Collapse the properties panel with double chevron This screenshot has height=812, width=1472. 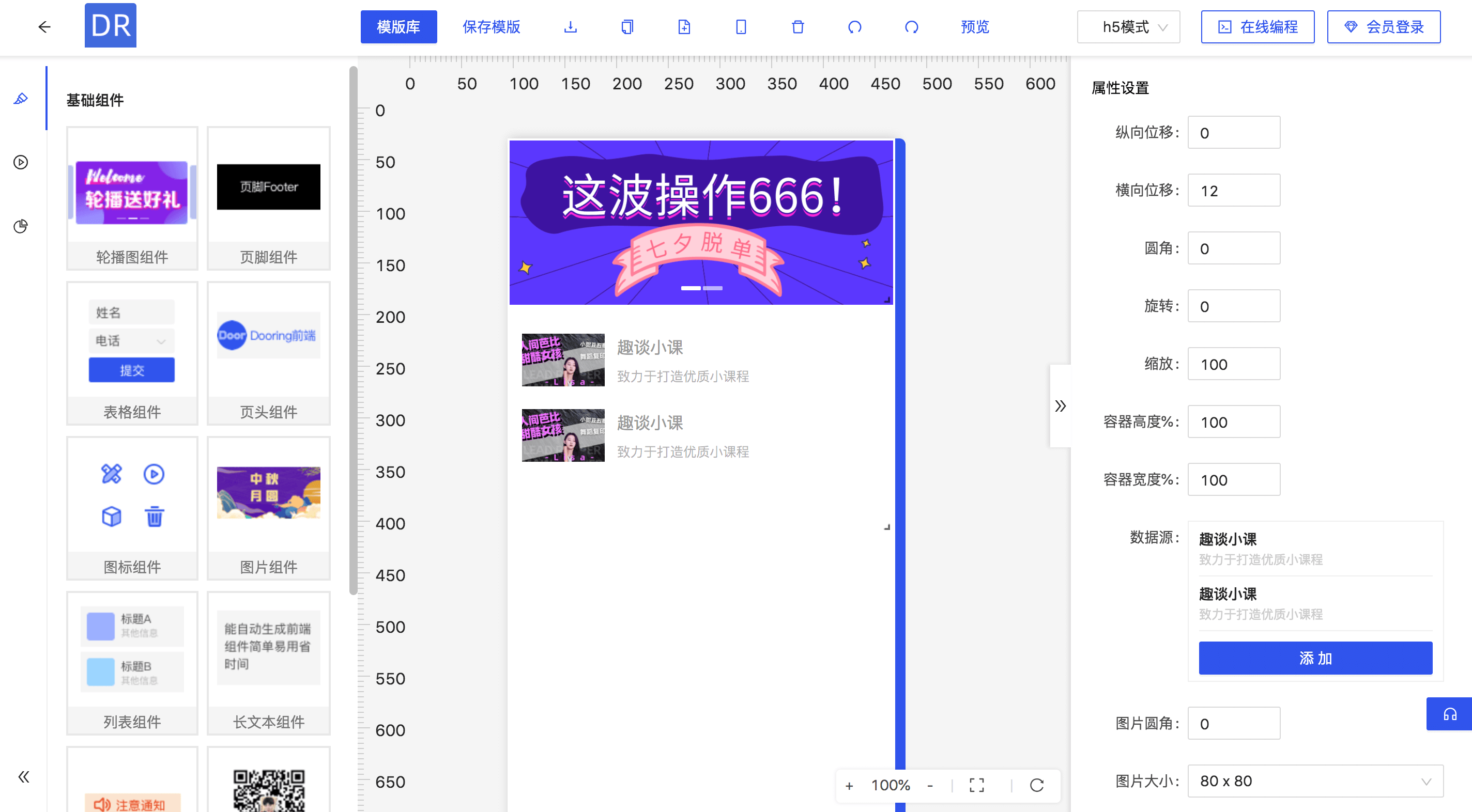click(x=1060, y=406)
